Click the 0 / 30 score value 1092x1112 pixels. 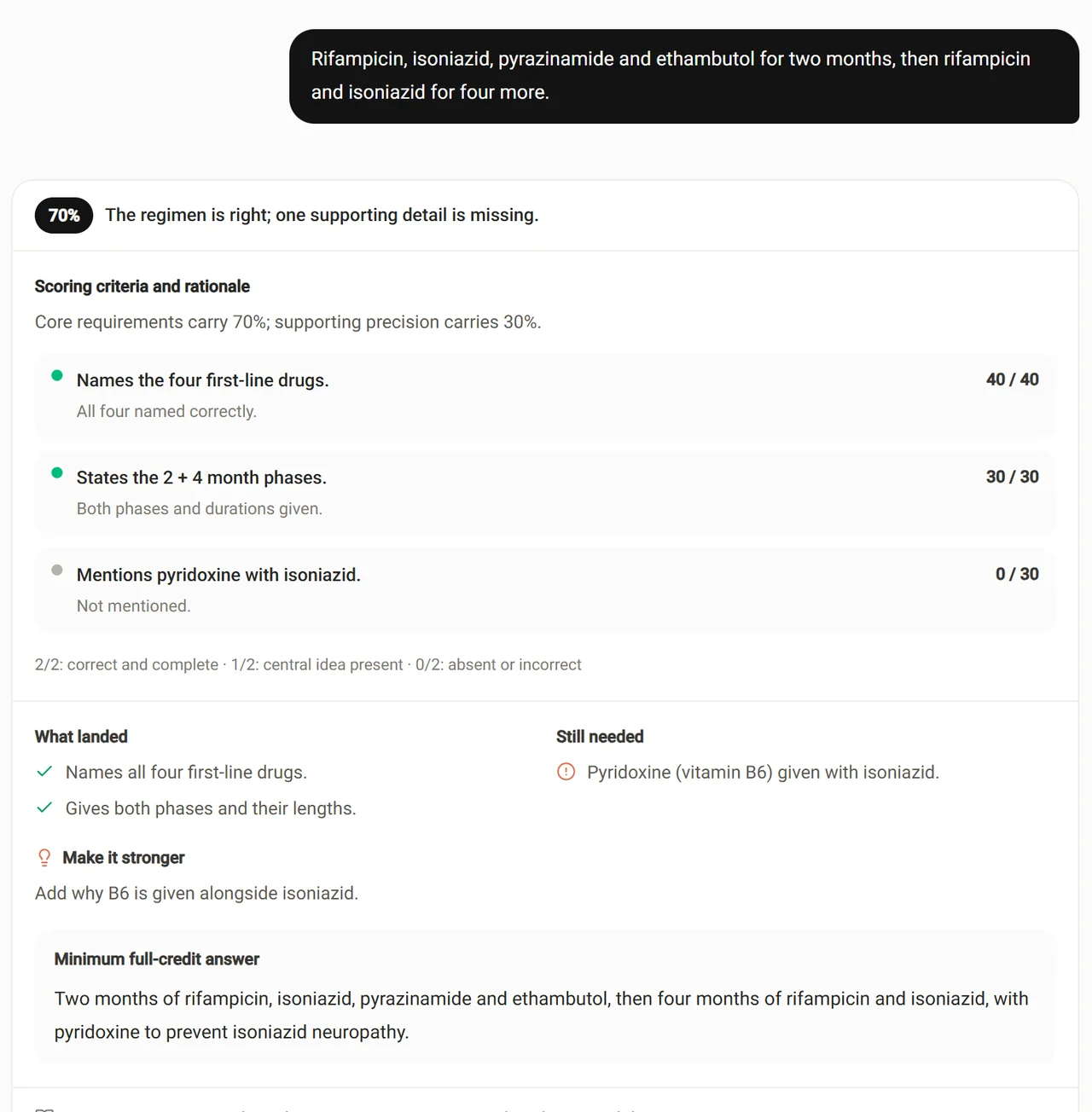(x=1017, y=574)
